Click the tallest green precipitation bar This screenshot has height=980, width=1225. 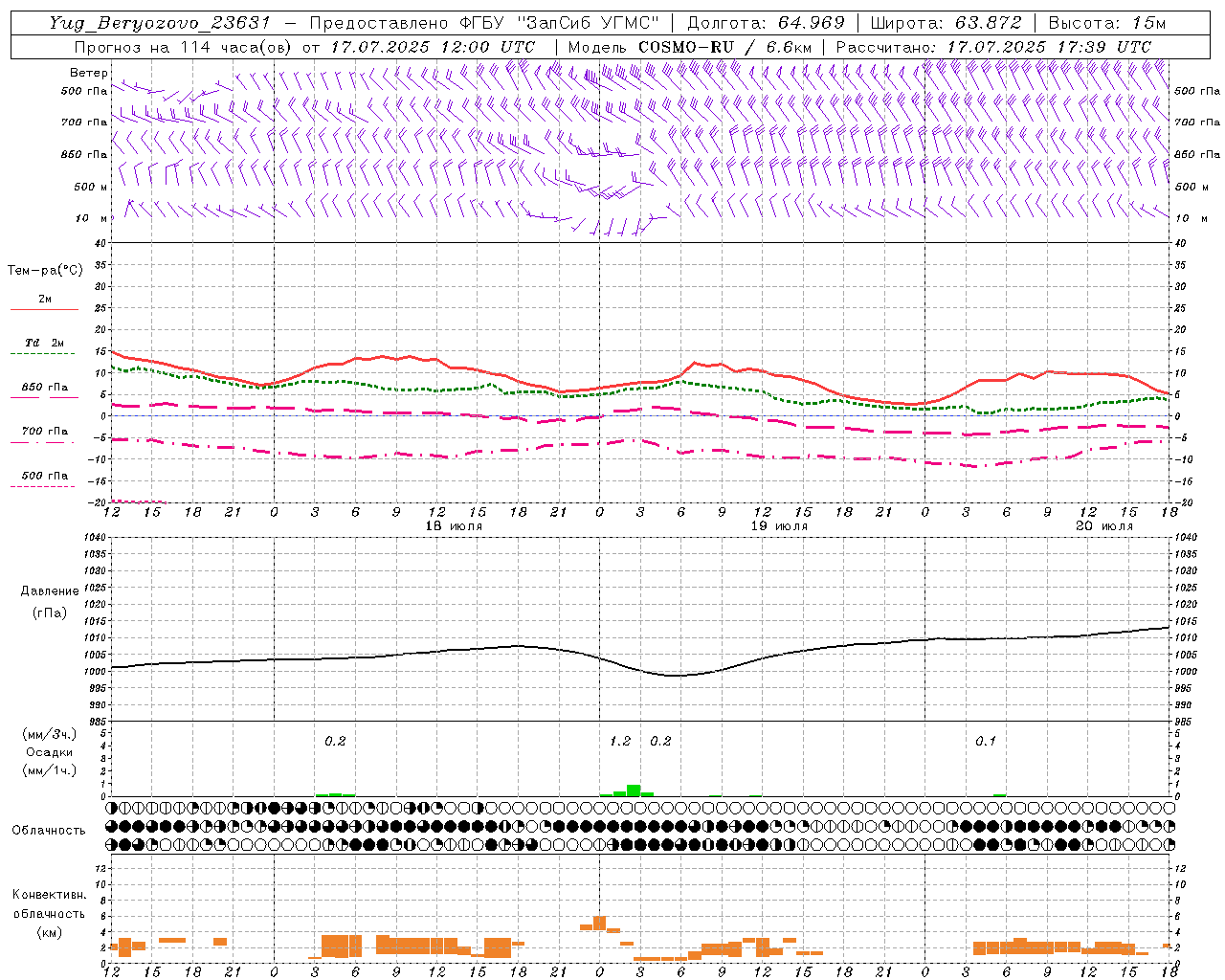(x=634, y=791)
